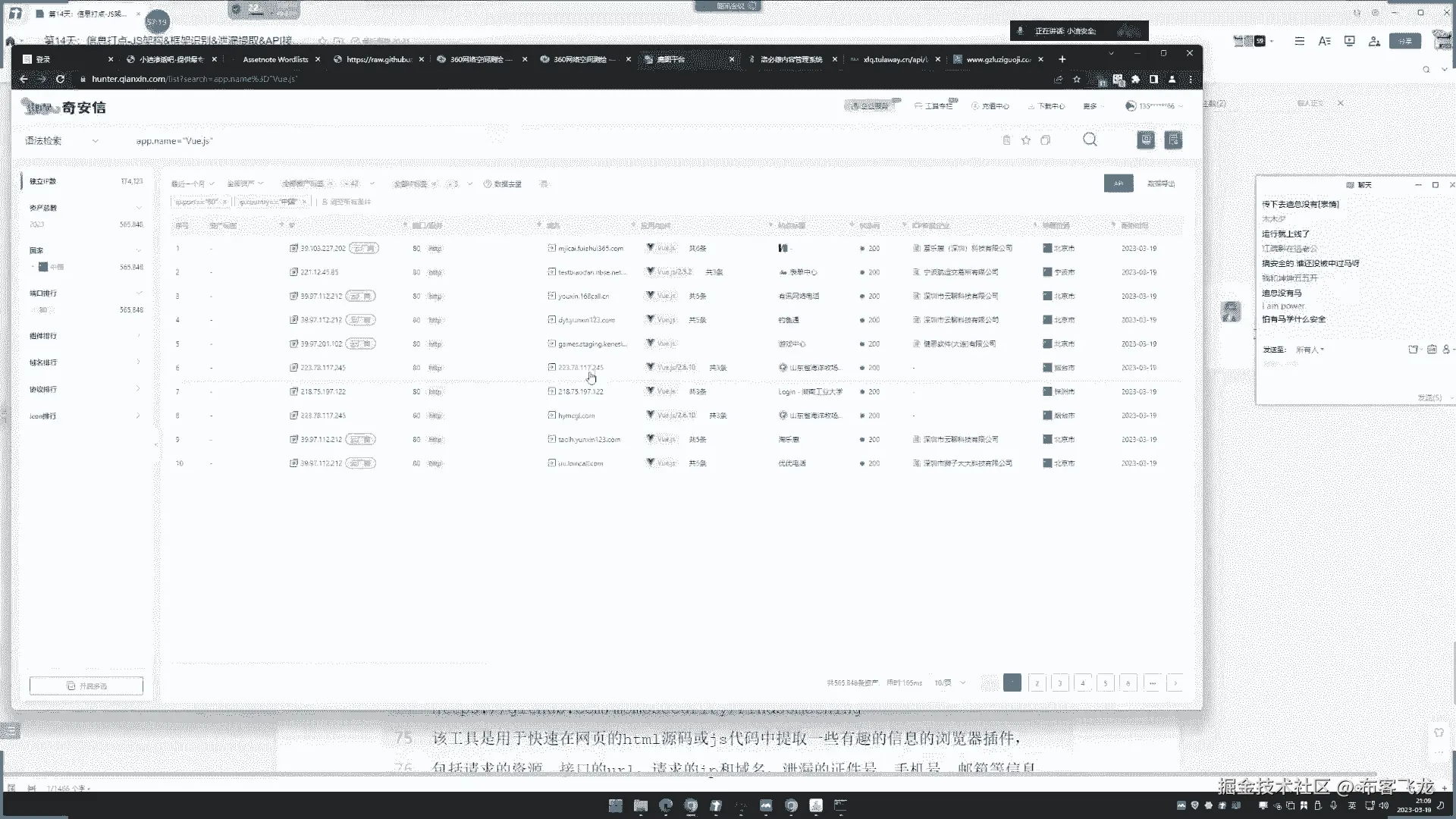
Task: Open the 最近一个月 time range dropdown
Action: (193, 184)
